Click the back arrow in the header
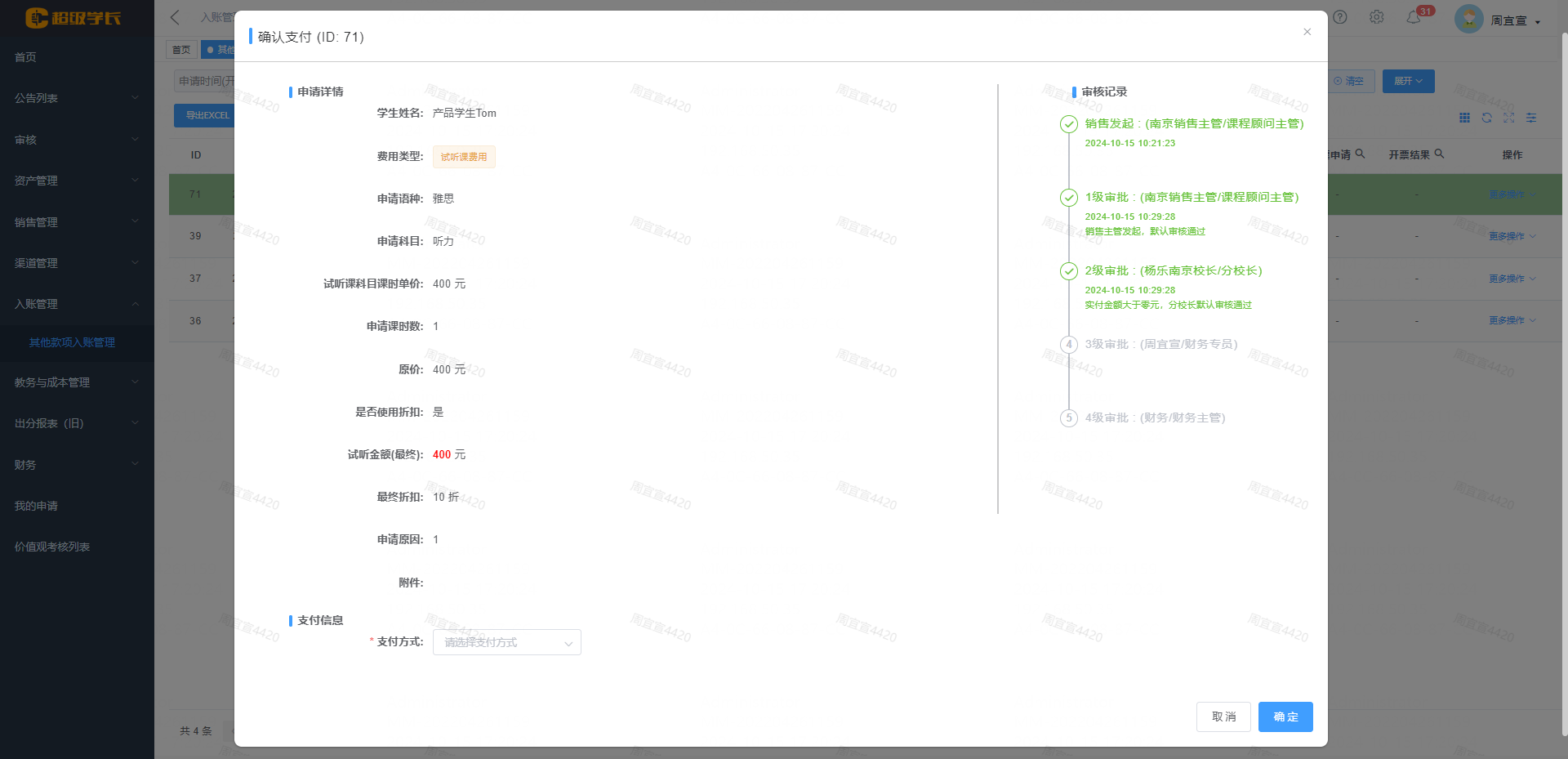Image resolution: width=1568 pixels, height=759 pixels. 175,17
